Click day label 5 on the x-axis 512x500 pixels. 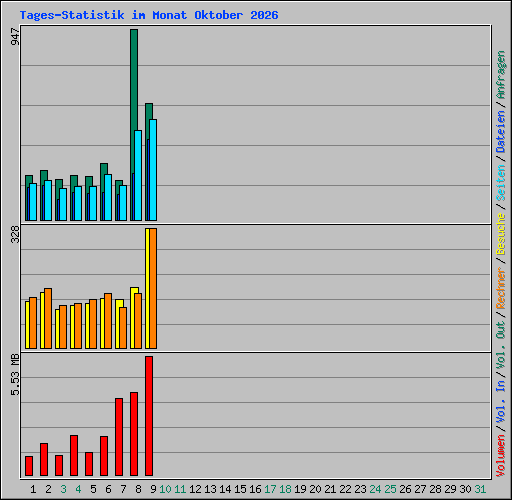[x=93, y=489]
